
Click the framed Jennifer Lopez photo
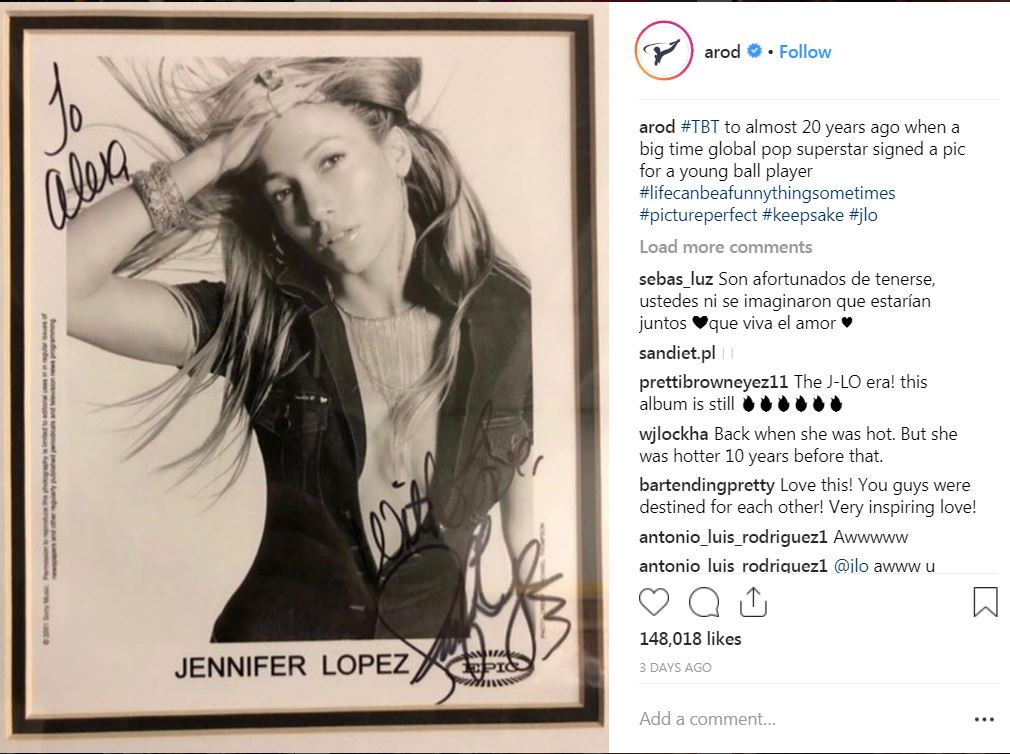pos(304,377)
